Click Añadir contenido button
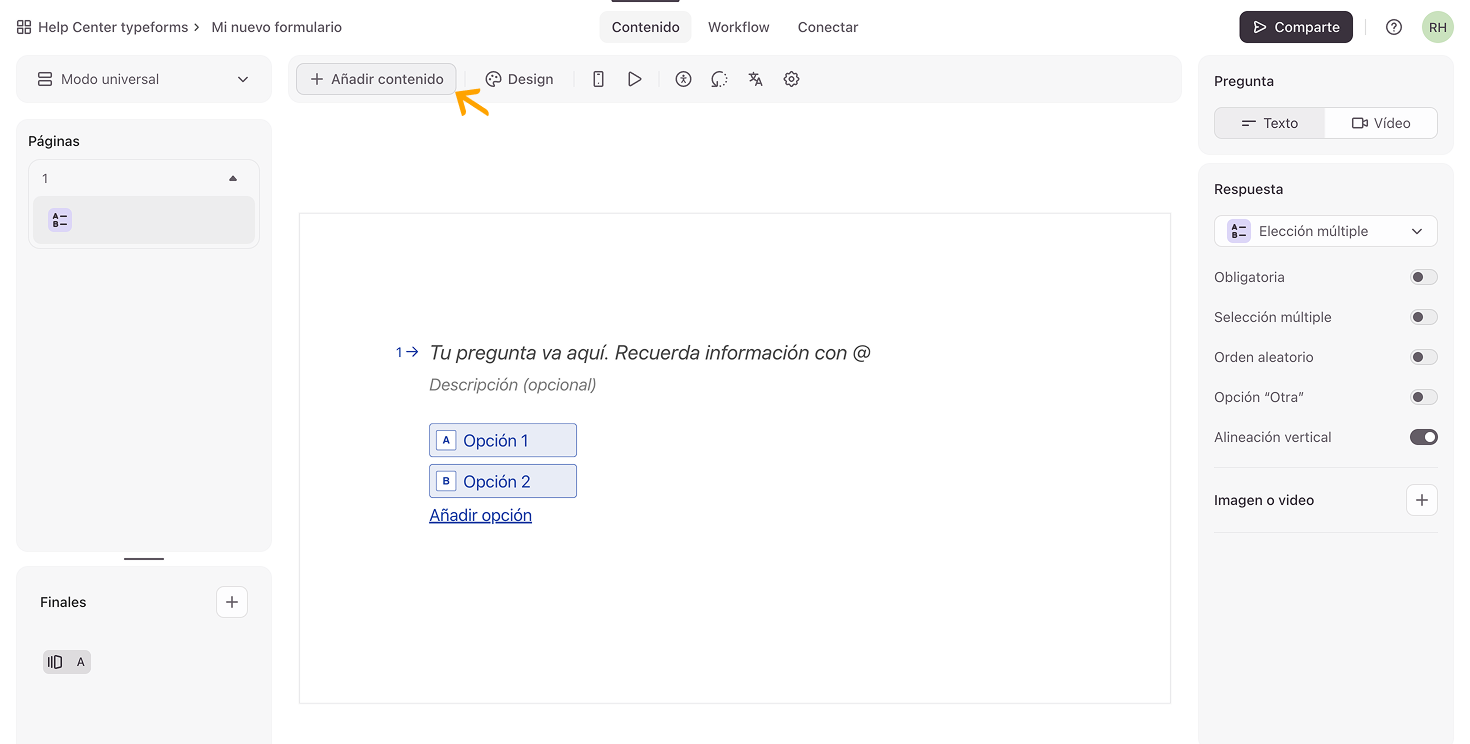This screenshot has width=1470, height=744. tap(376, 79)
